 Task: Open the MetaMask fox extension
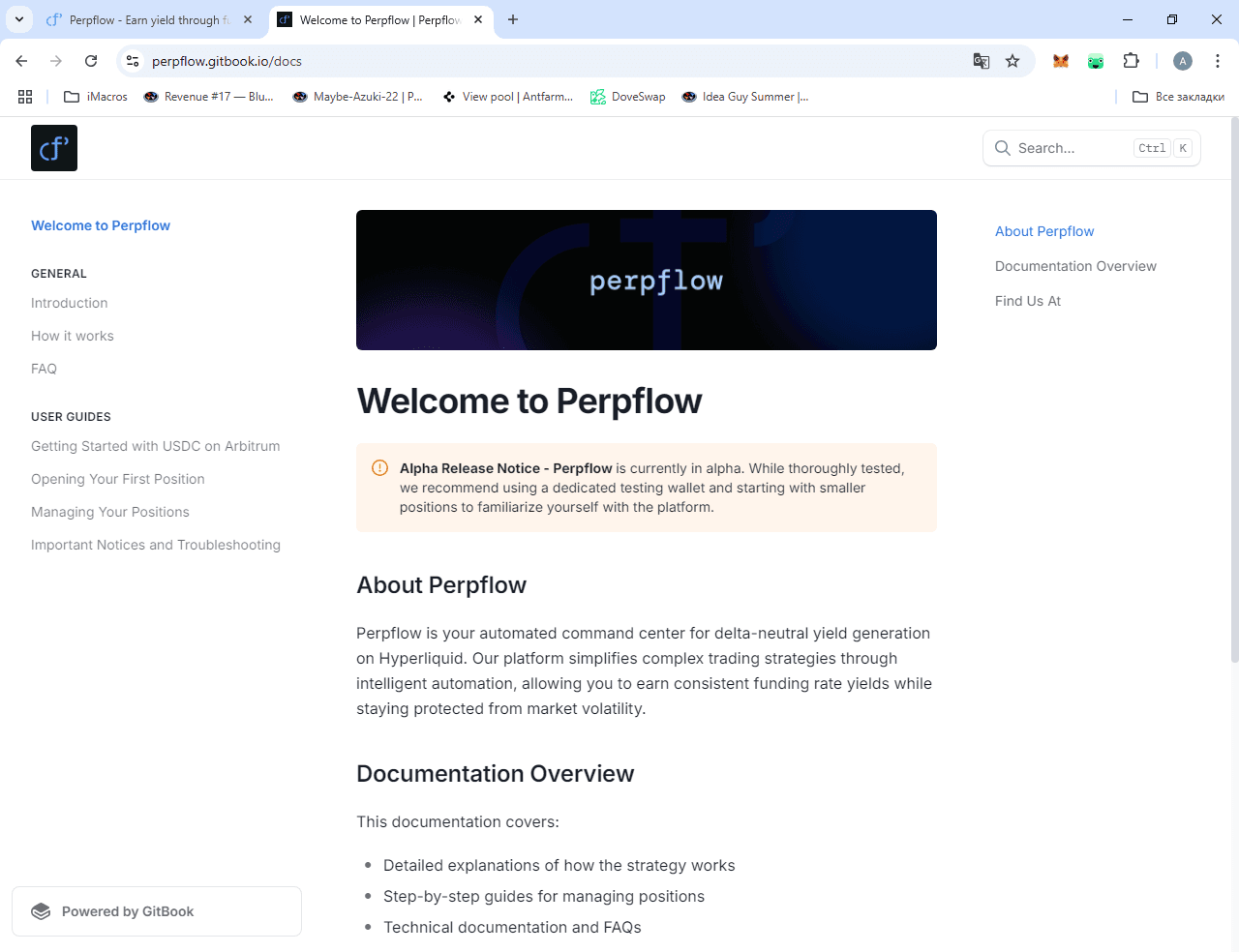(1061, 61)
